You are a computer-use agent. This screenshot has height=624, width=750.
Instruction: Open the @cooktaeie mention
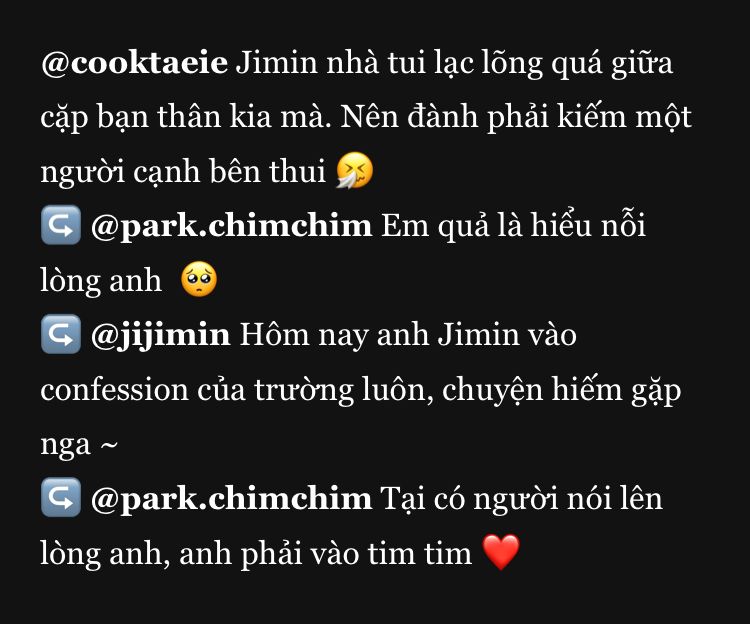pyautogui.click(x=134, y=63)
